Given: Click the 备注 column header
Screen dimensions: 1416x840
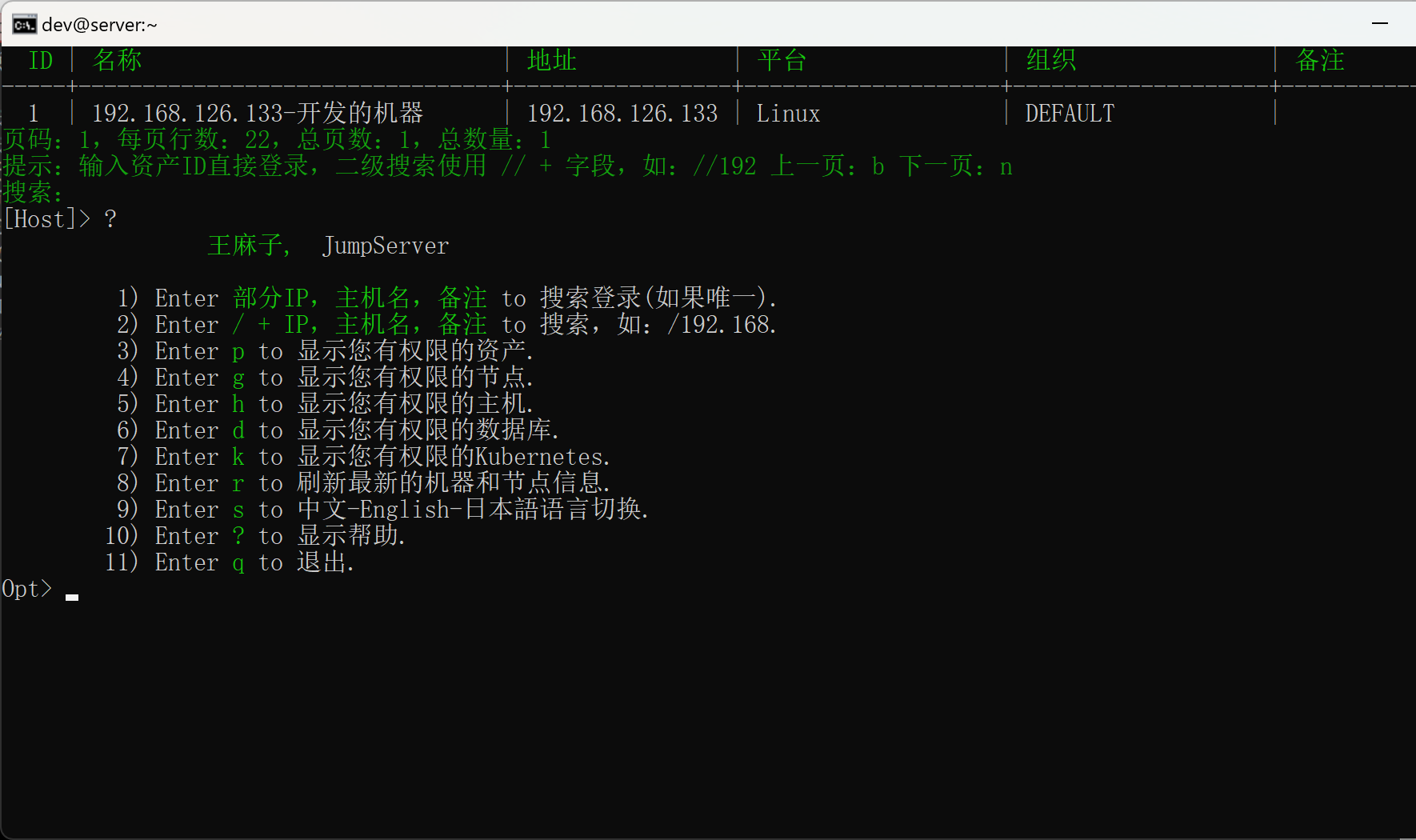Looking at the screenshot, I should [1319, 61].
